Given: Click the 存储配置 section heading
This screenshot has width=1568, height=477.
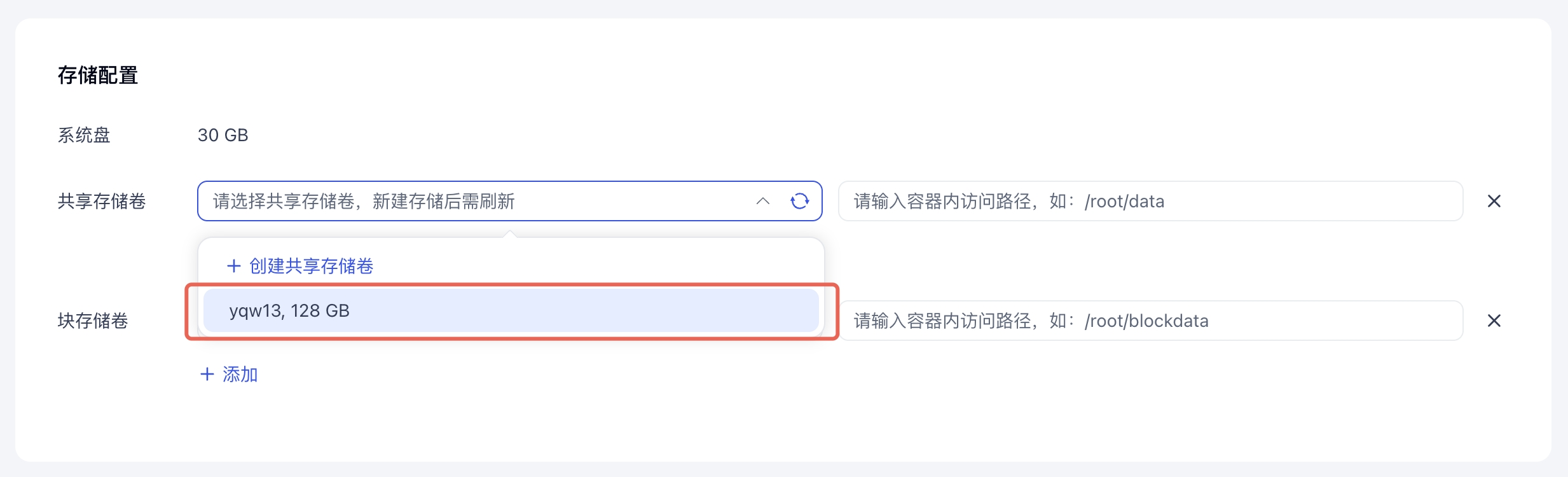Looking at the screenshot, I should pos(98,75).
